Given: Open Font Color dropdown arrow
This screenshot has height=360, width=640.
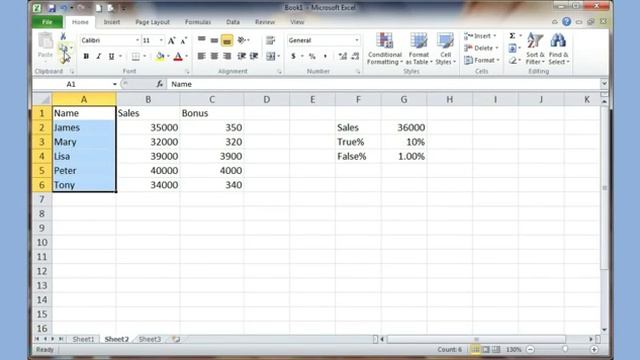Looking at the screenshot, I should 187,56.
